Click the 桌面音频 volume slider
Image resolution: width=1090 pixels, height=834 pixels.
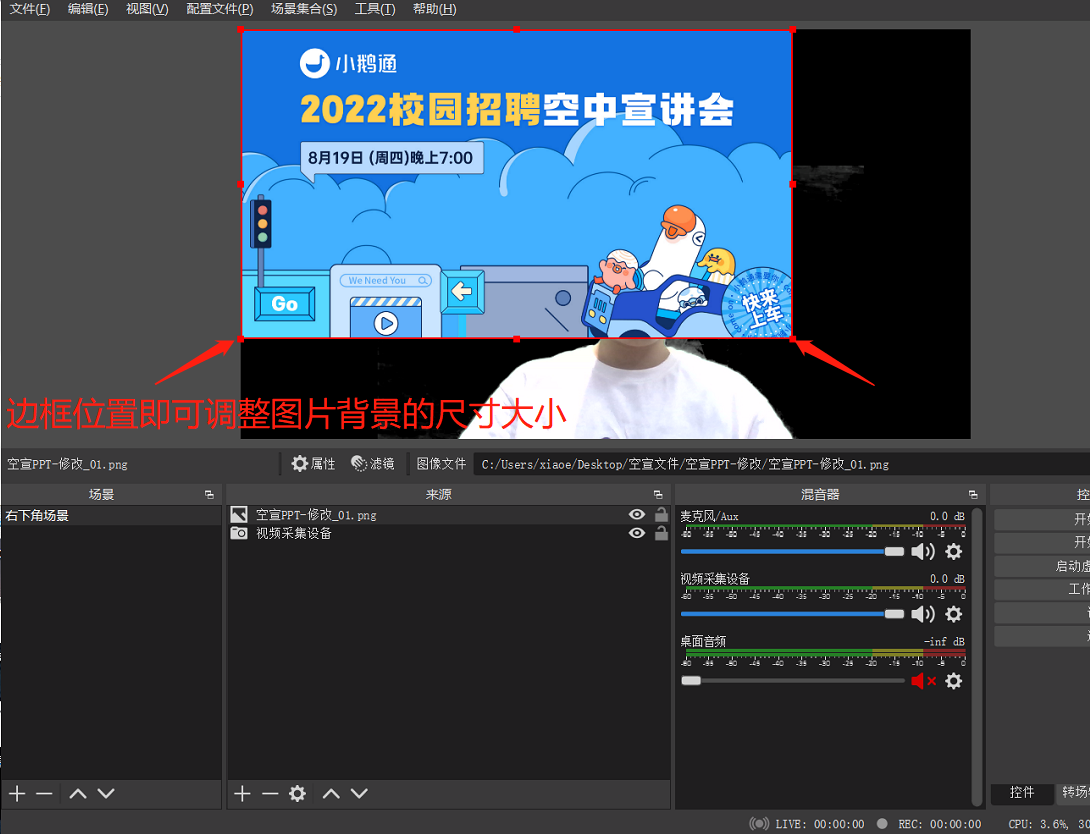pos(792,680)
